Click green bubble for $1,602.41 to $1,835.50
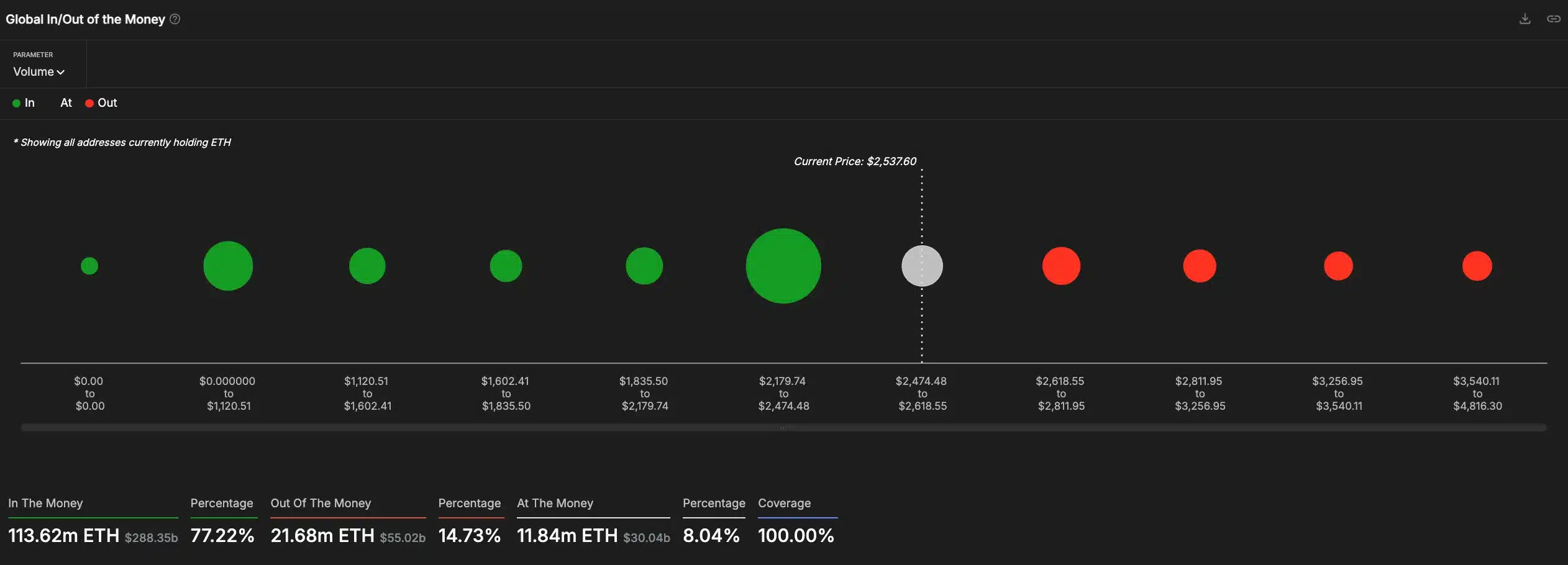1568x565 pixels. point(506,266)
